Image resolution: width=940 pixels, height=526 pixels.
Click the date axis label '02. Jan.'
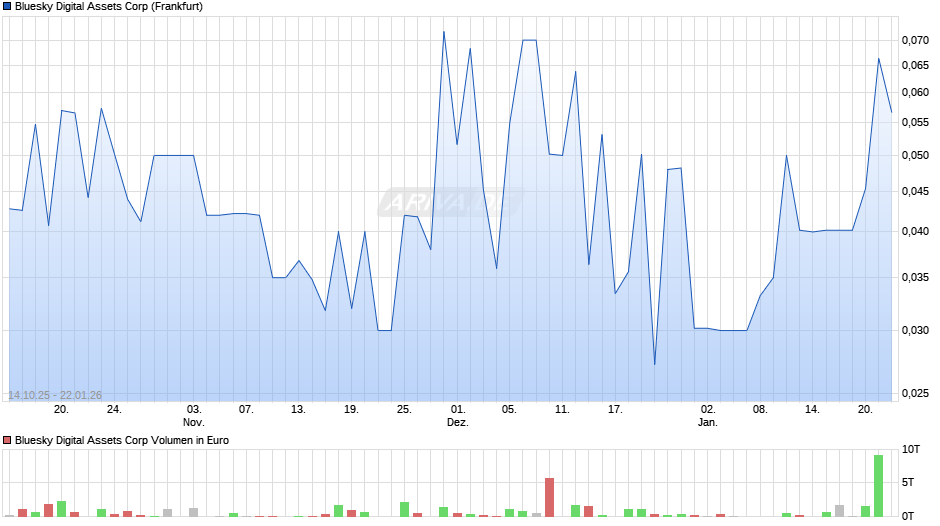click(x=707, y=416)
